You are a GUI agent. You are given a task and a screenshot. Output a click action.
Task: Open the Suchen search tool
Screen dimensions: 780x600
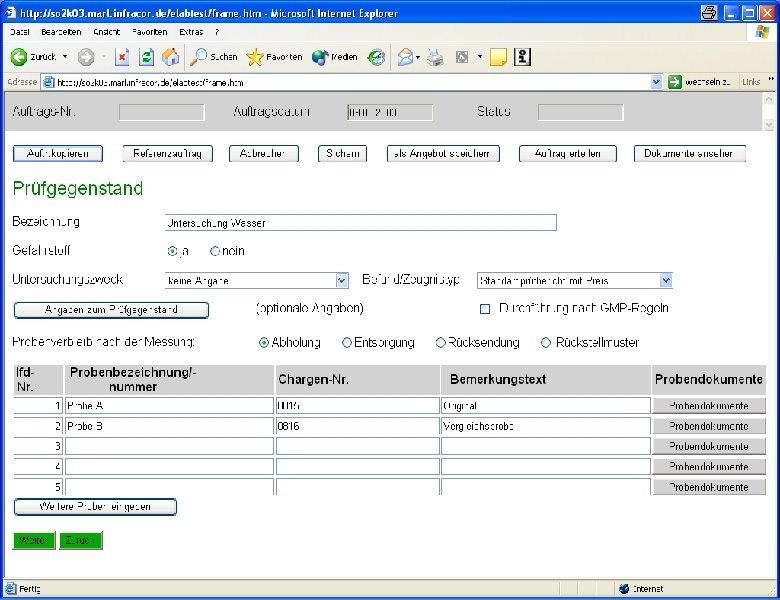click(214, 57)
